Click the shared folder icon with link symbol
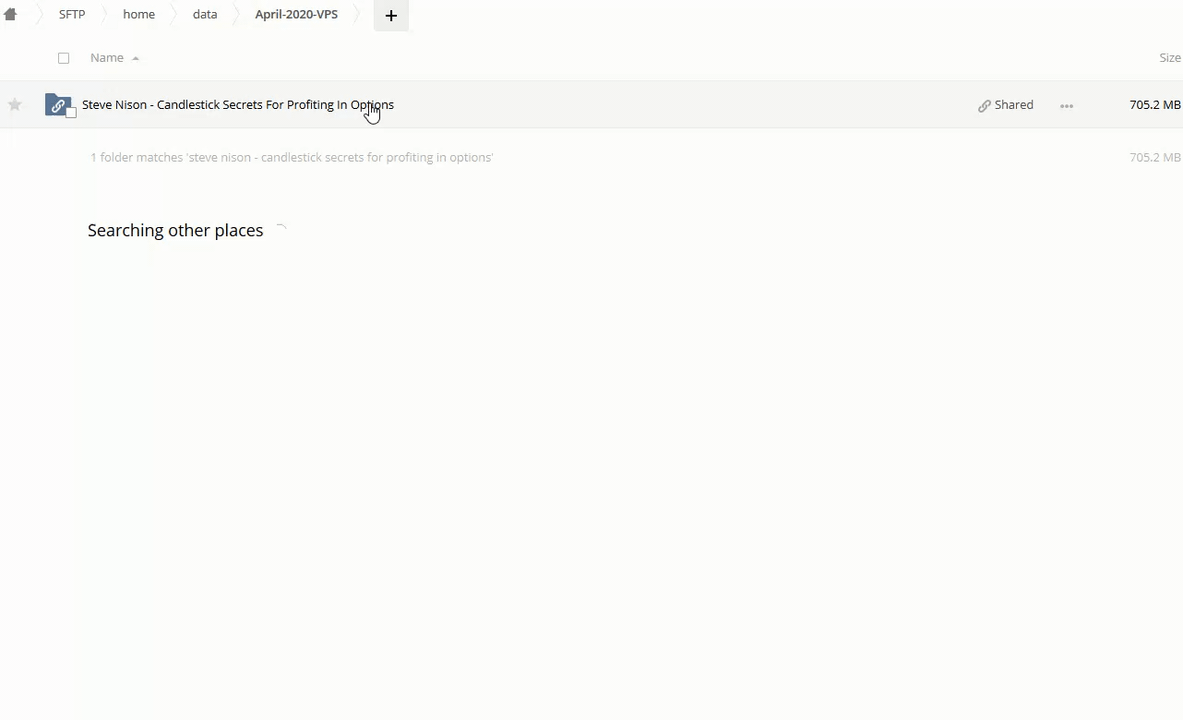 pyautogui.click(x=58, y=105)
